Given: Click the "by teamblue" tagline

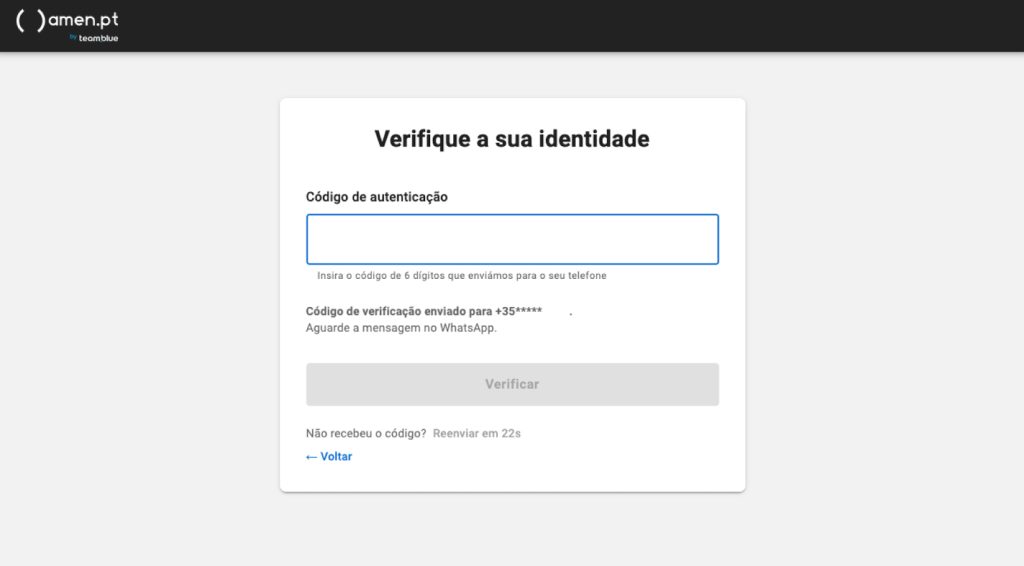Looking at the screenshot, I should click(93, 39).
